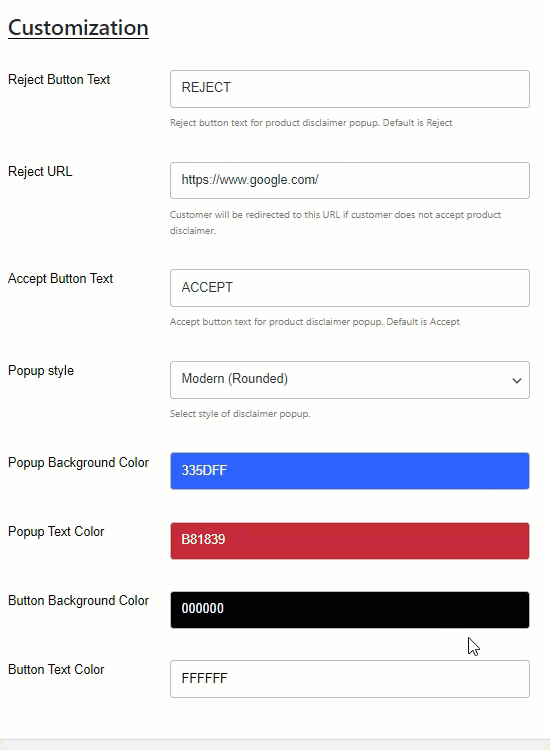Click the chevron arrow of Modern (Rounded) select
The height and width of the screenshot is (750, 550).
517,381
